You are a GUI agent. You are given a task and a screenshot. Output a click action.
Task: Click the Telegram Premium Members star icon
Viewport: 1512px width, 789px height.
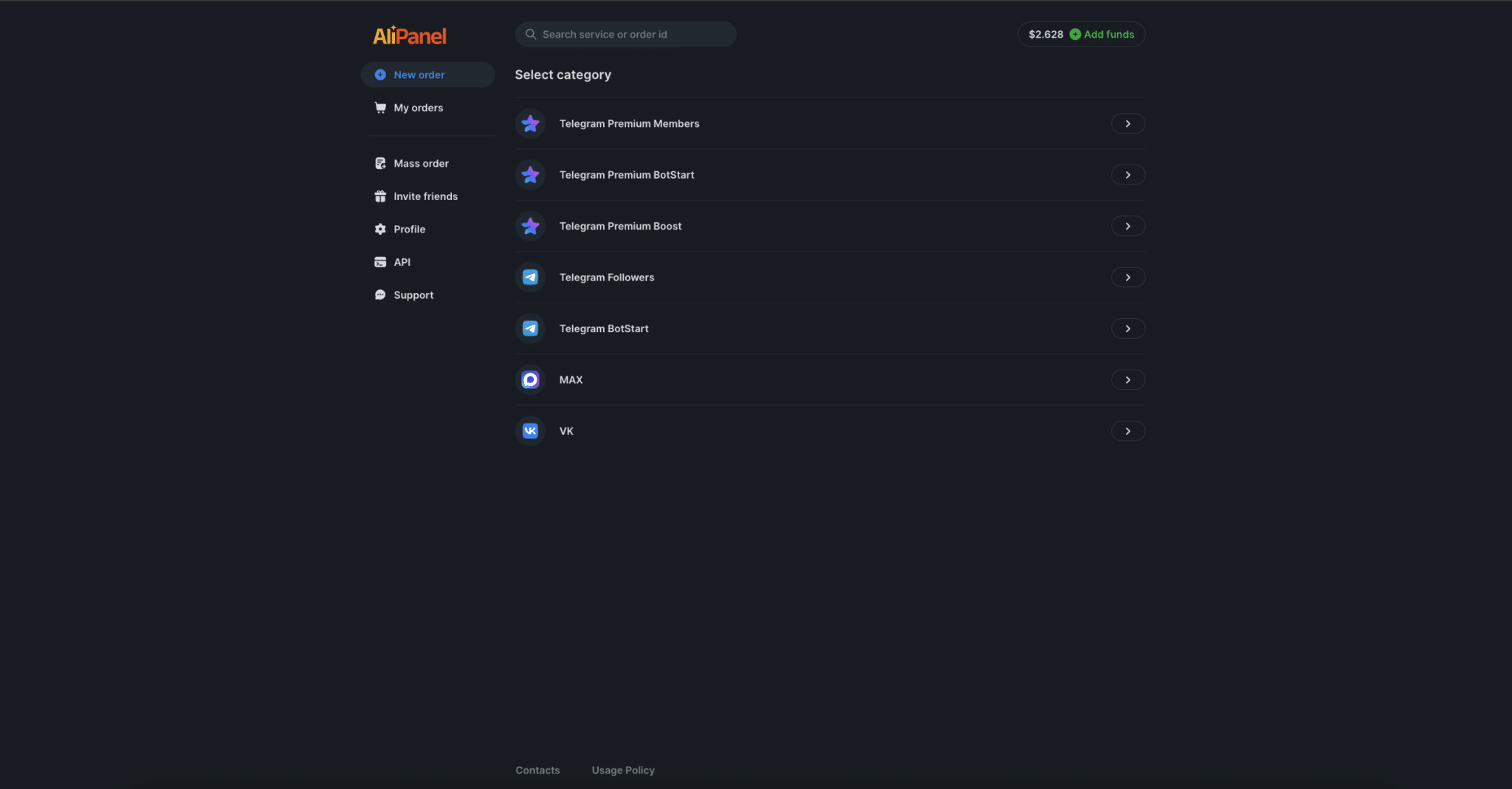pyautogui.click(x=530, y=123)
